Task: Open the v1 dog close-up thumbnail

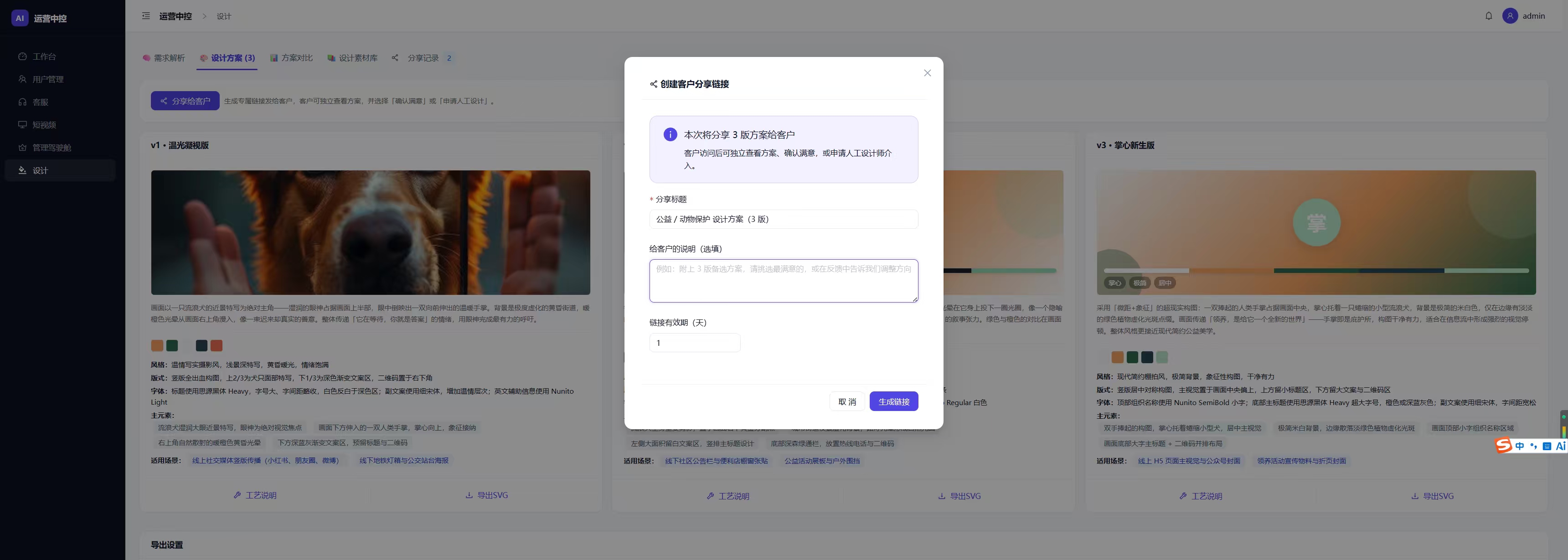Action: pyautogui.click(x=371, y=232)
